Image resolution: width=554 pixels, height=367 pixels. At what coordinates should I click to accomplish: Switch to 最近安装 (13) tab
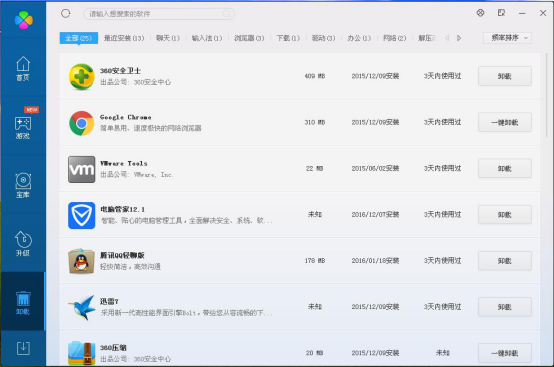tap(124, 38)
